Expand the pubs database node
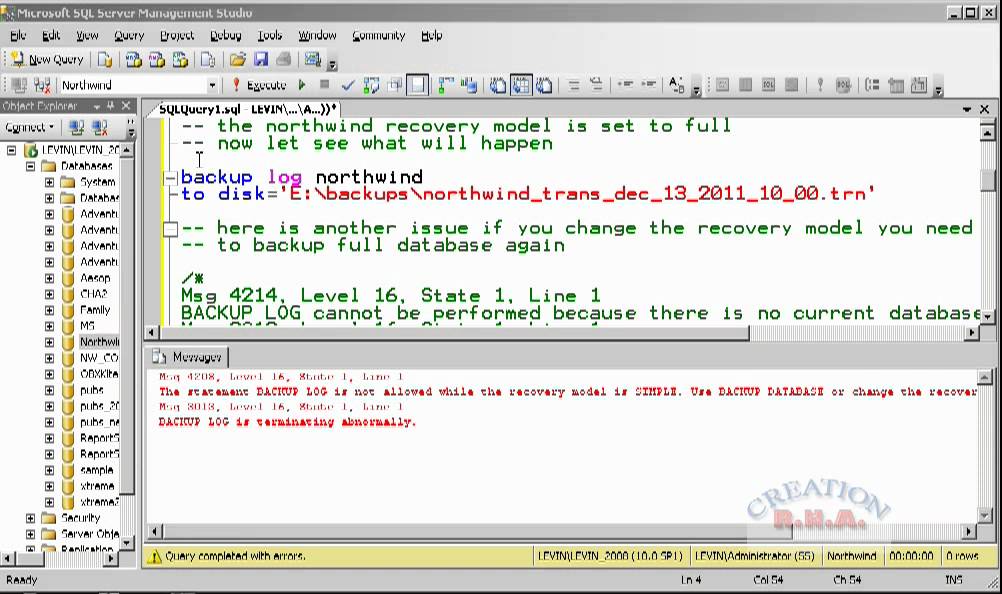Screen dimensions: 1002x594 [49, 390]
